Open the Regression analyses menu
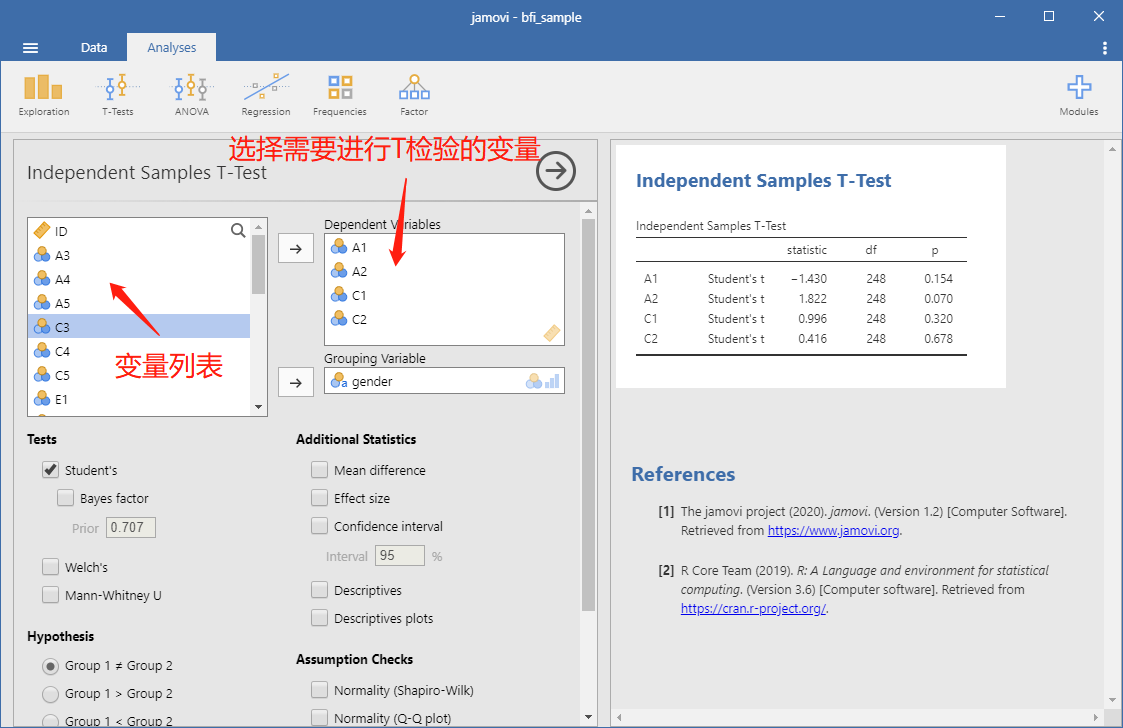The height and width of the screenshot is (728, 1123). (x=266, y=95)
